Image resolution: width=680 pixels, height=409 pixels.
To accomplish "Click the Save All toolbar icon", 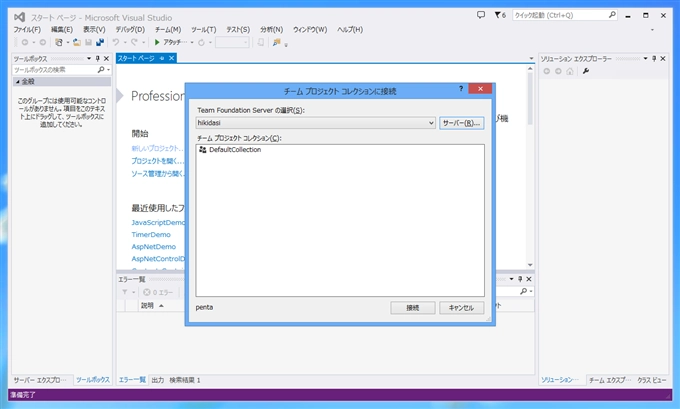I will pyautogui.click(x=100, y=43).
